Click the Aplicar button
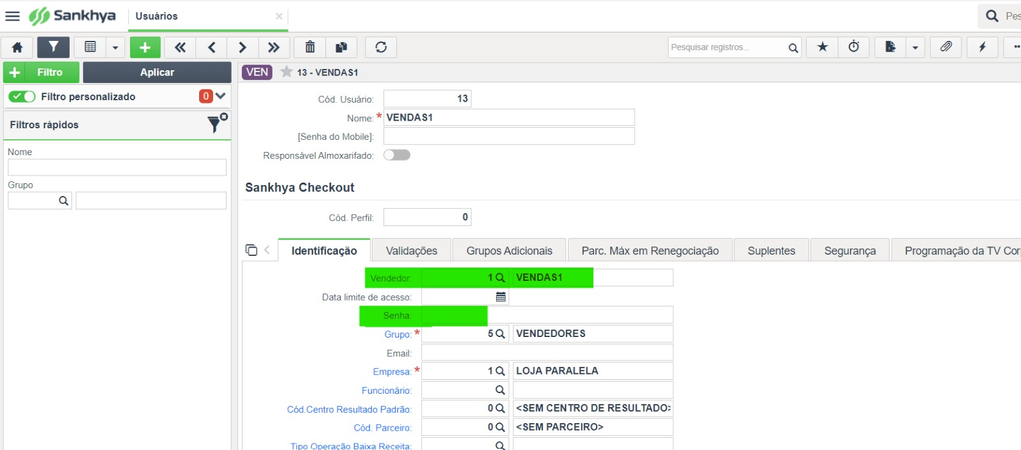 pos(157,72)
